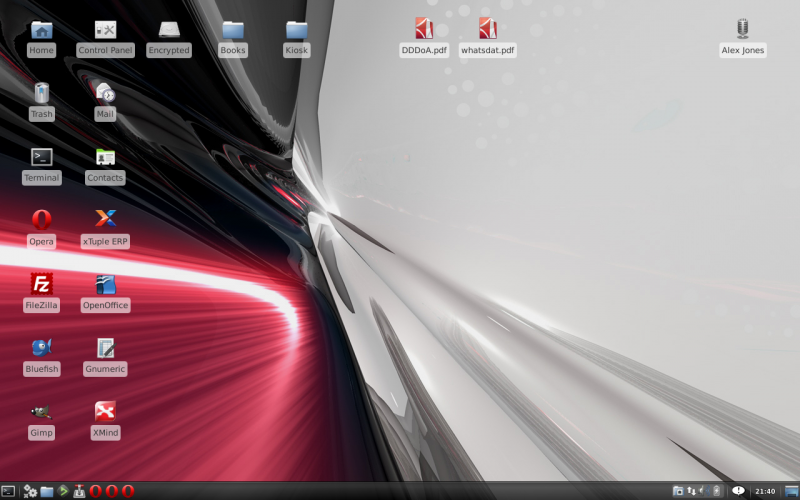Click the green arrow launcher in taskbar
Screen dimensions: 800x500
63,491
